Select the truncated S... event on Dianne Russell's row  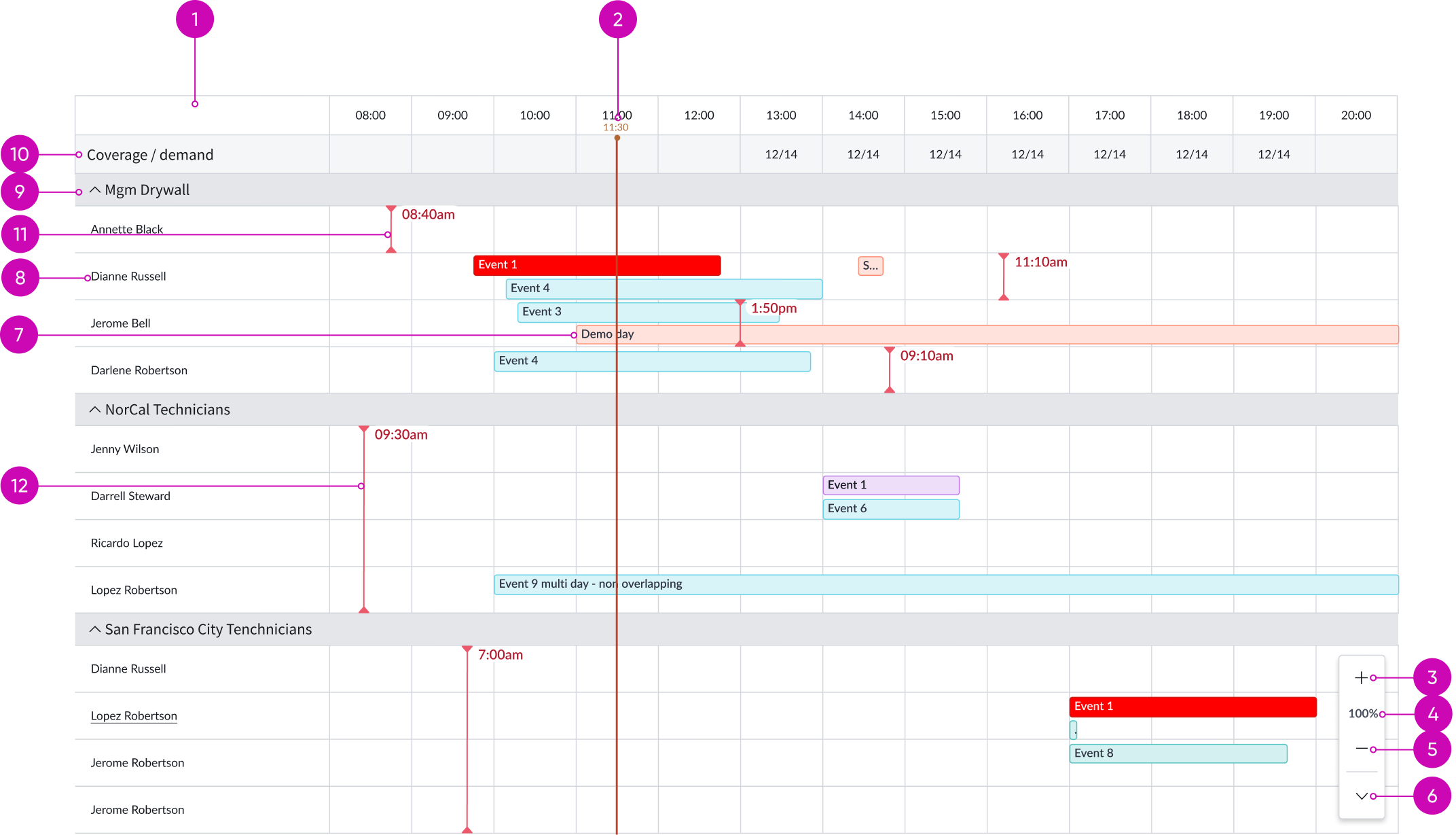tap(870, 265)
